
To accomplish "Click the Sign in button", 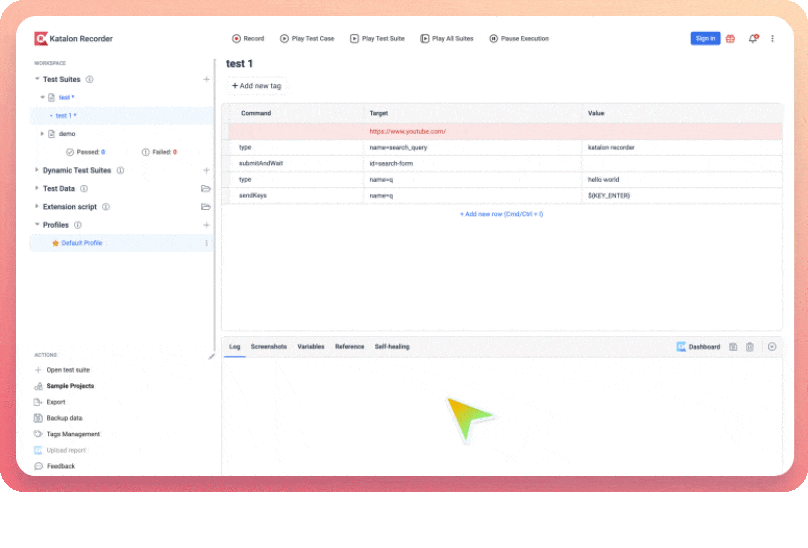I will (705, 39).
